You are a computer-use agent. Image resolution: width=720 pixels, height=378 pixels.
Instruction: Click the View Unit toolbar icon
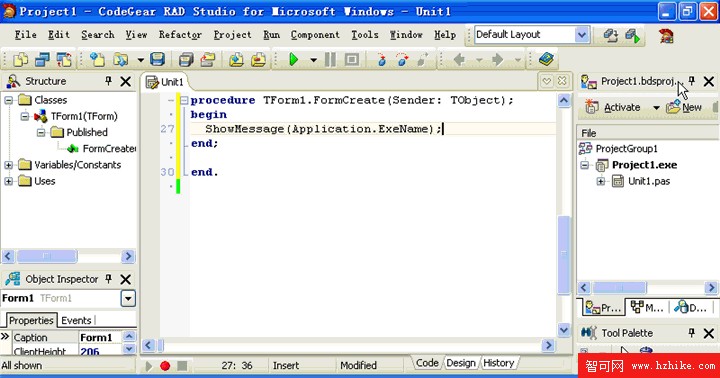coord(20,60)
